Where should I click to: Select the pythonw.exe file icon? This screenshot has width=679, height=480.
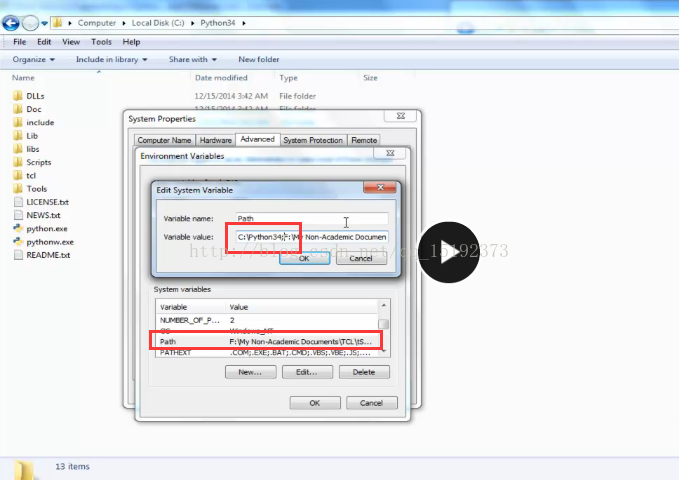(x=18, y=242)
